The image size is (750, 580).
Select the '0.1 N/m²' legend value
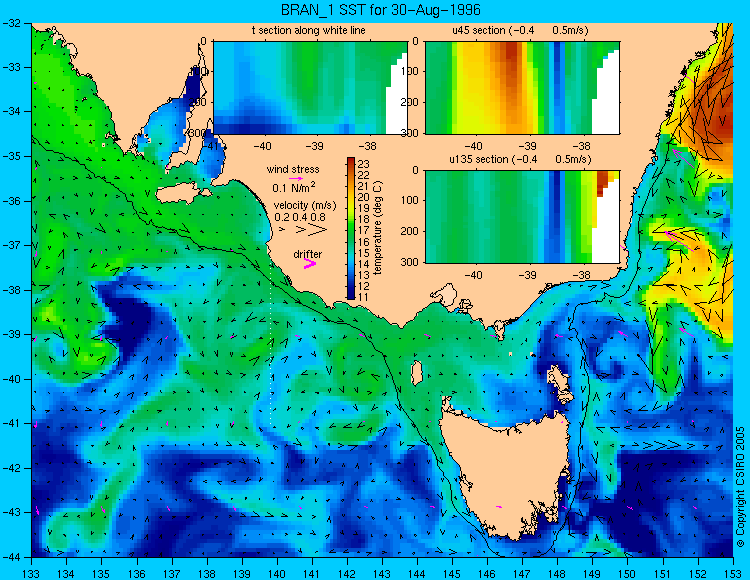tap(294, 187)
